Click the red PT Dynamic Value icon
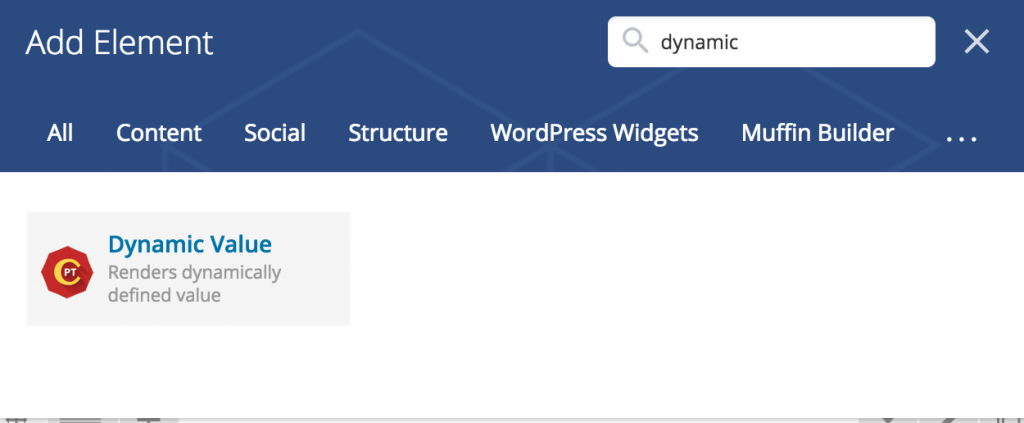The height and width of the screenshot is (423, 1024). coord(67,272)
